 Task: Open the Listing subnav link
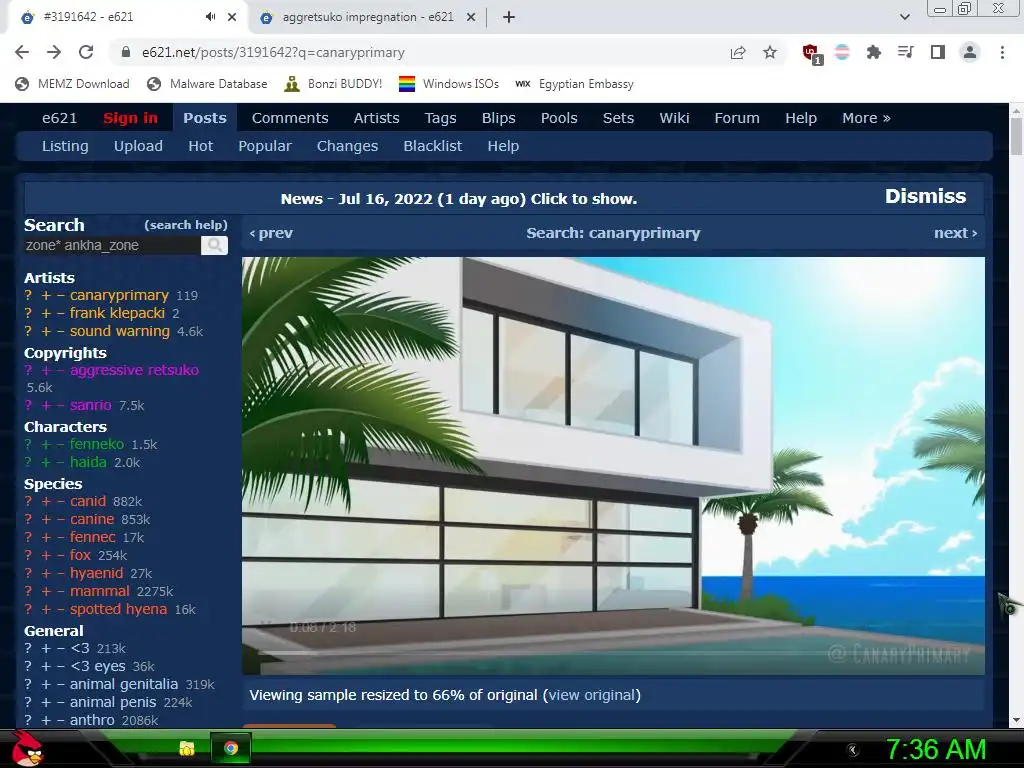(x=65, y=146)
